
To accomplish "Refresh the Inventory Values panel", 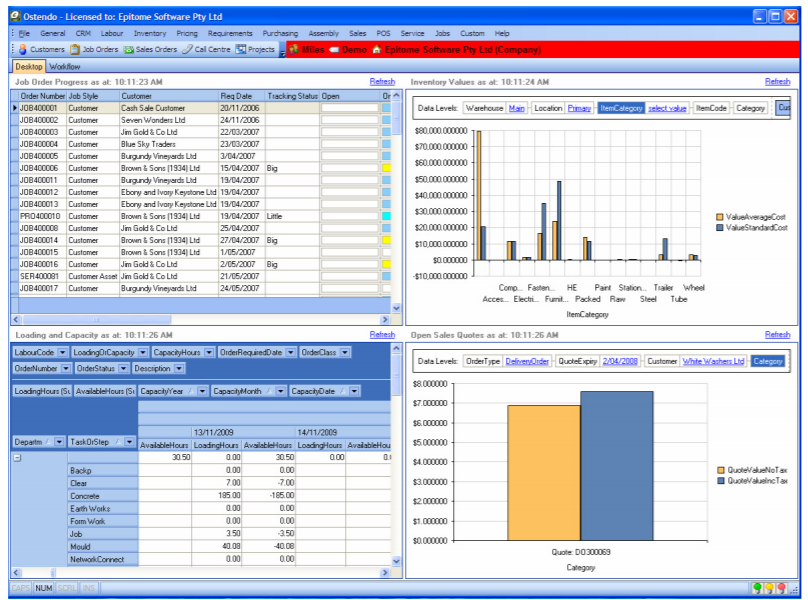I will click(779, 80).
